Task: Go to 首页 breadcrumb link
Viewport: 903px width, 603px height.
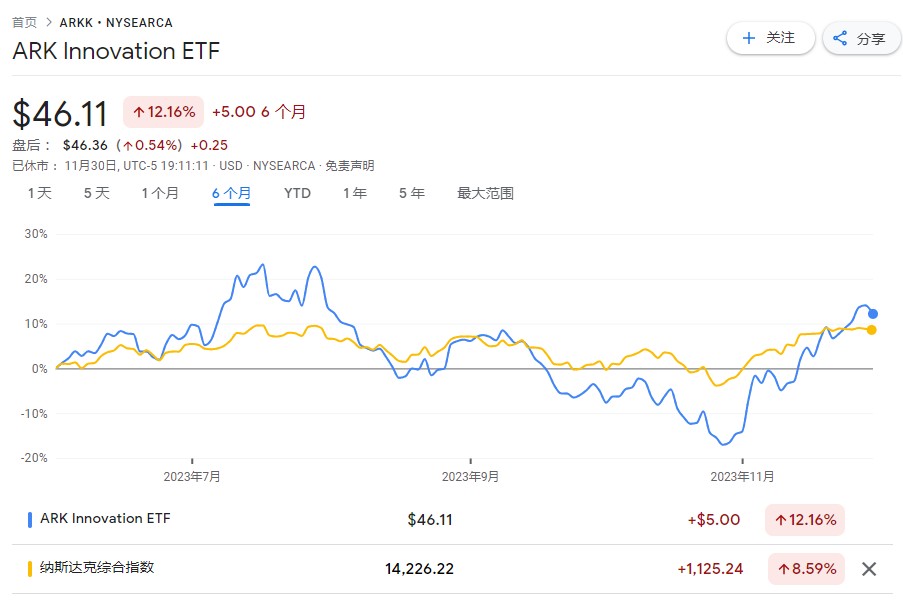Action: pos(25,22)
